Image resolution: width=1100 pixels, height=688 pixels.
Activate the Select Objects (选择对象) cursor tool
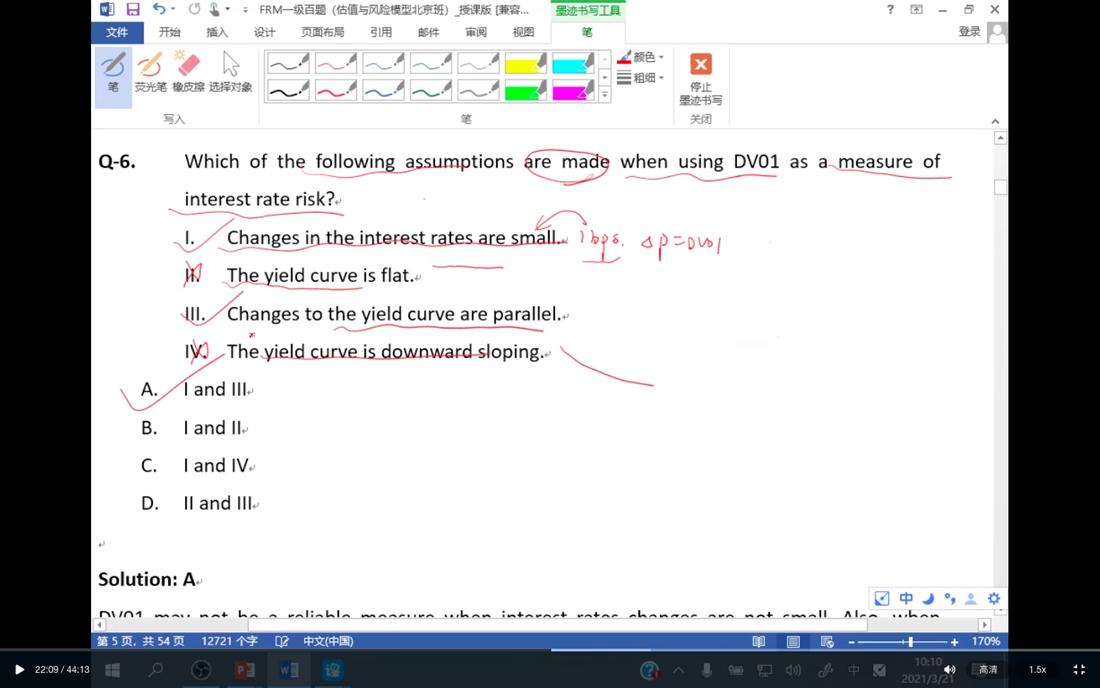tap(230, 72)
